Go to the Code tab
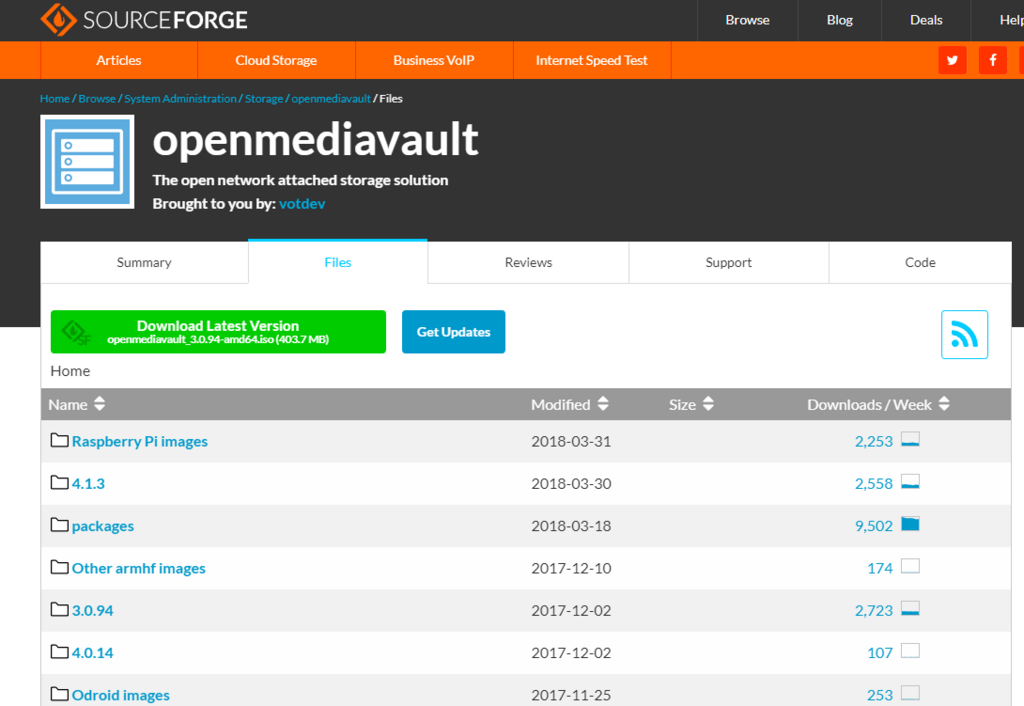This screenshot has width=1024, height=706. click(x=920, y=263)
